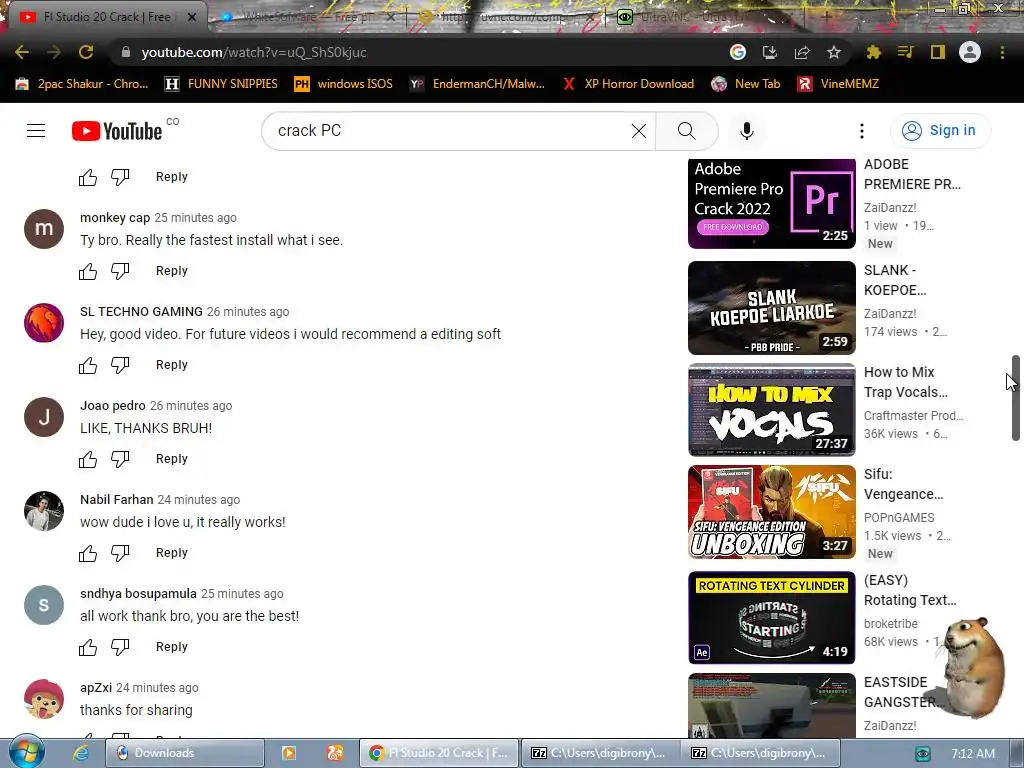Click the browser forward arrow
This screenshot has height=768, width=1024.
point(54,52)
